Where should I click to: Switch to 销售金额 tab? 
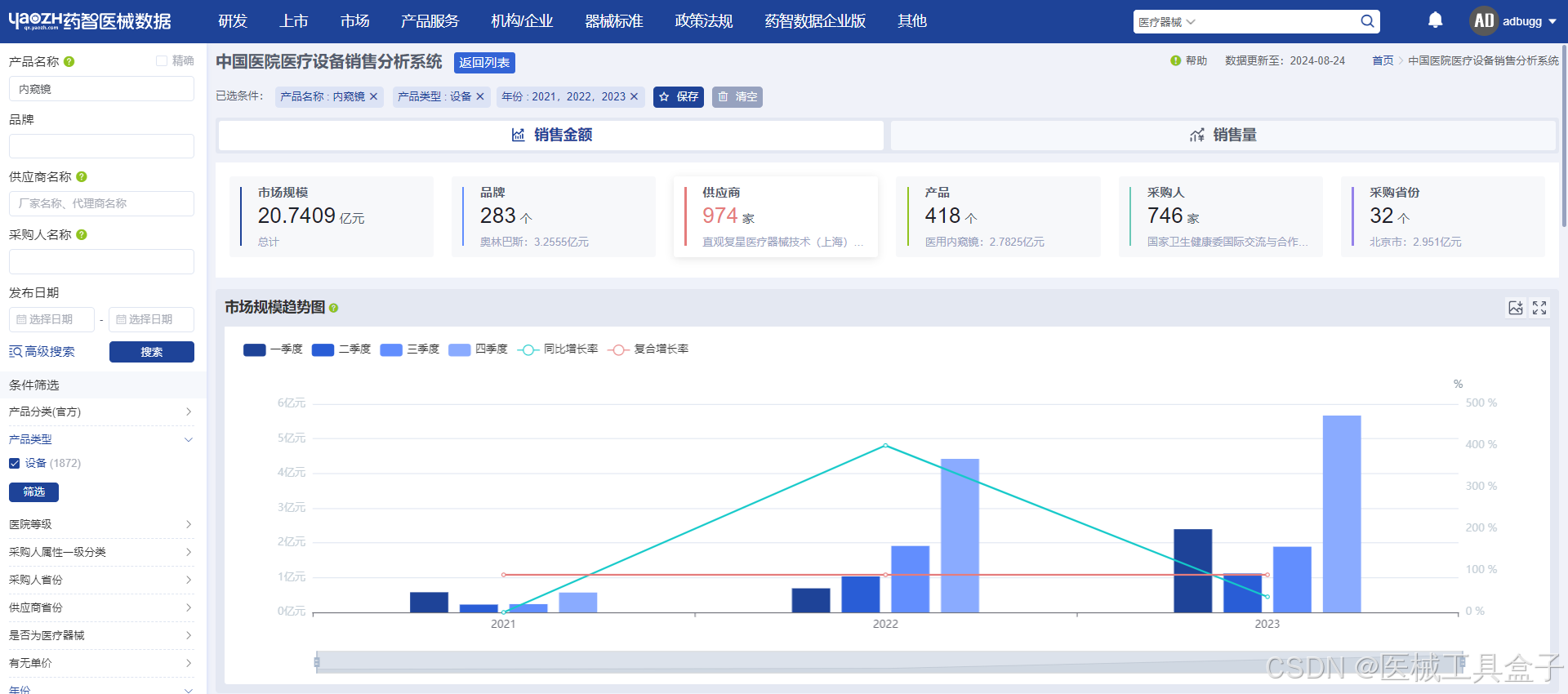tap(551, 135)
